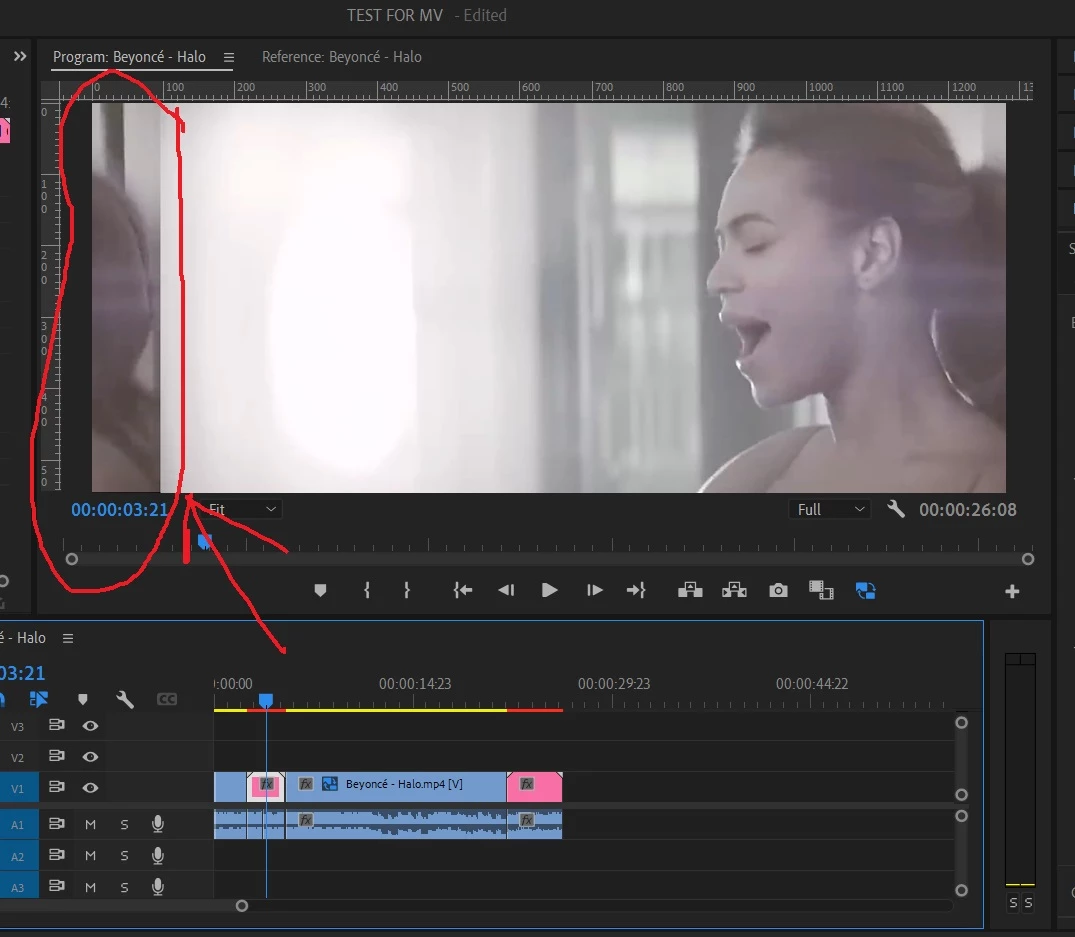Toggle sync lock on track A1
Viewport: 1075px width, 937px height.
56,823
